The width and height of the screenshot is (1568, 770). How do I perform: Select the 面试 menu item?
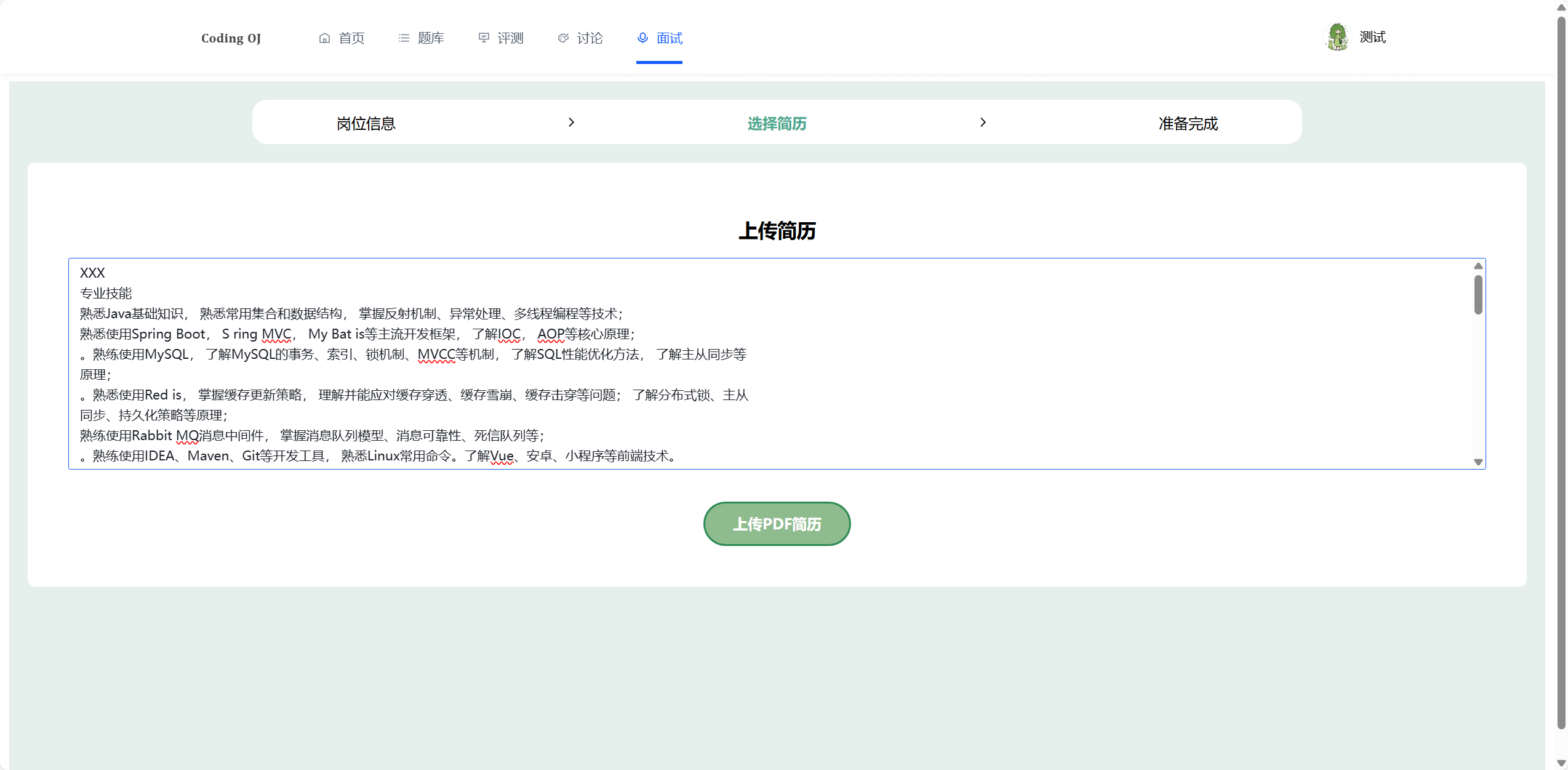[x=660, y=38]
